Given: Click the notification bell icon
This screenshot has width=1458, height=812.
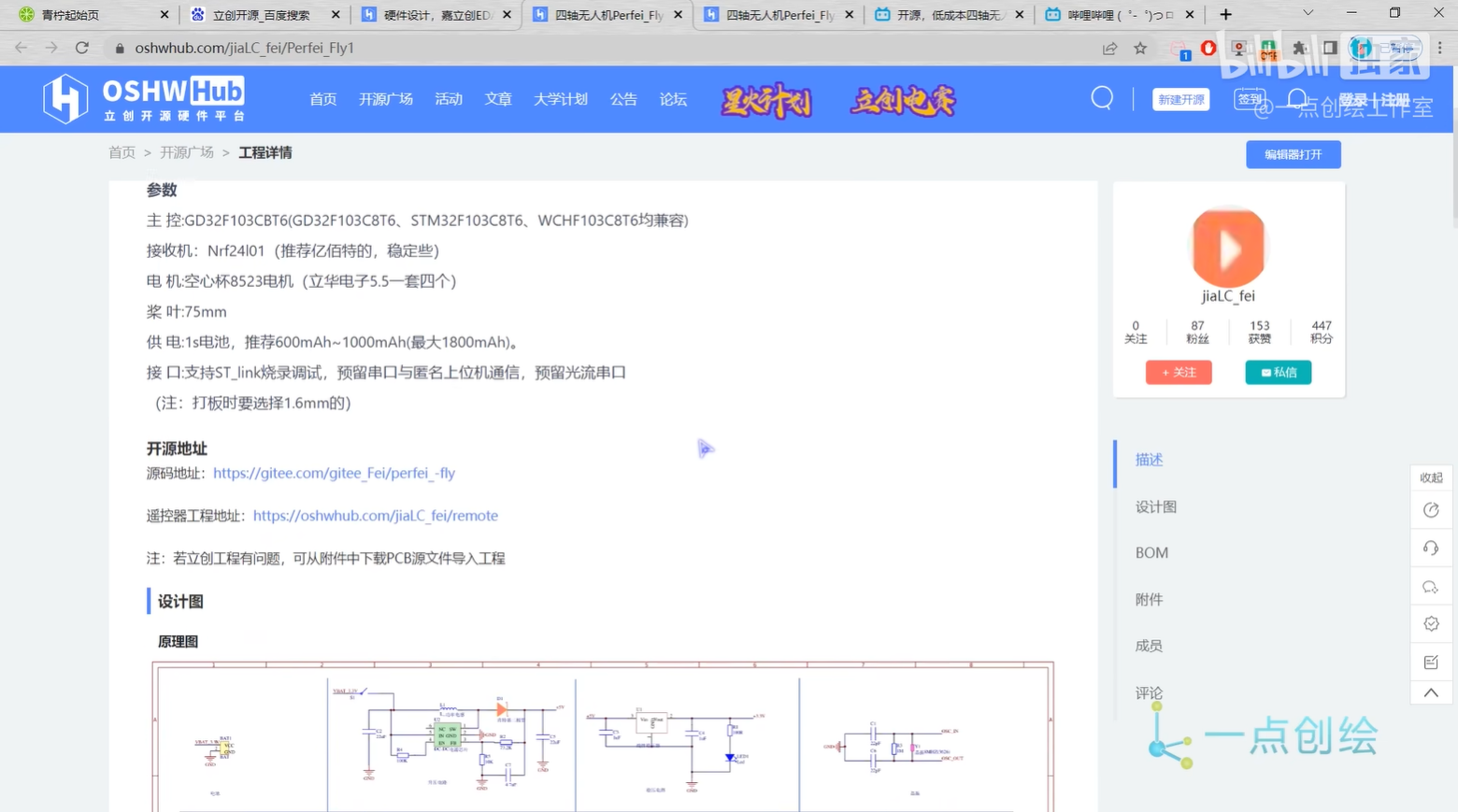Looking at the screenshot, I should [1297, 99].
